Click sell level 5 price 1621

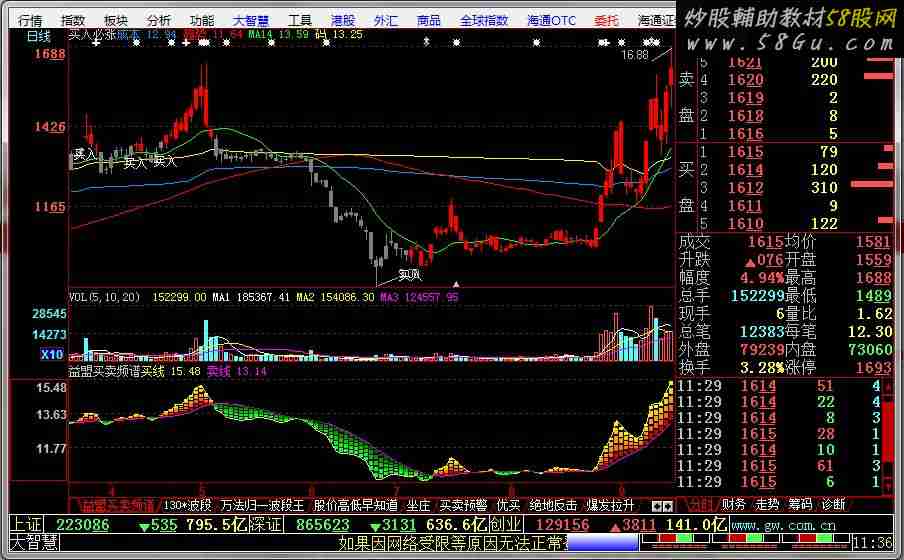coord(745,62)
